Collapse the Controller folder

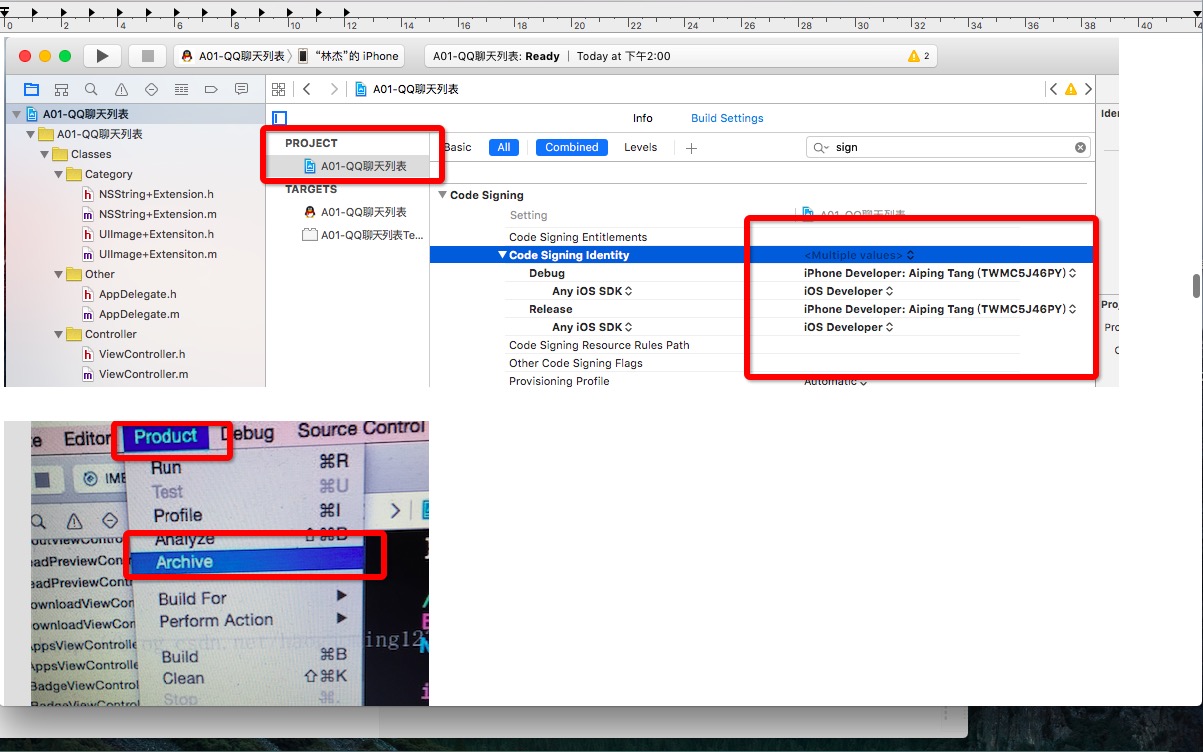[x=58, y=334]
